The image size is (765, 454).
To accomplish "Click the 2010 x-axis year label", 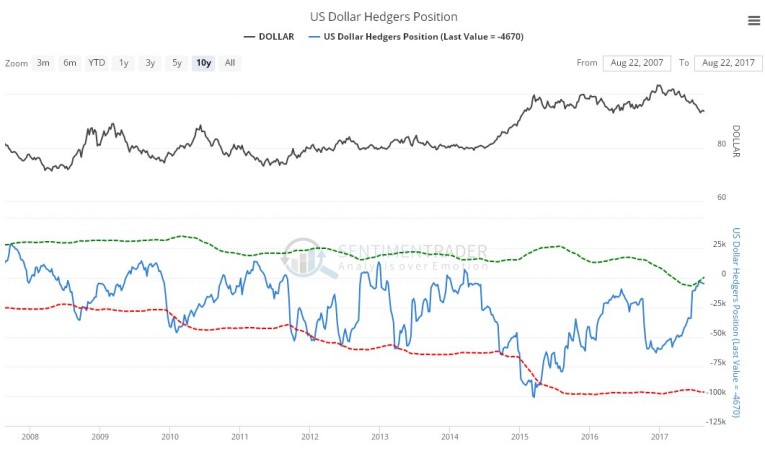I will click(170, 437).
